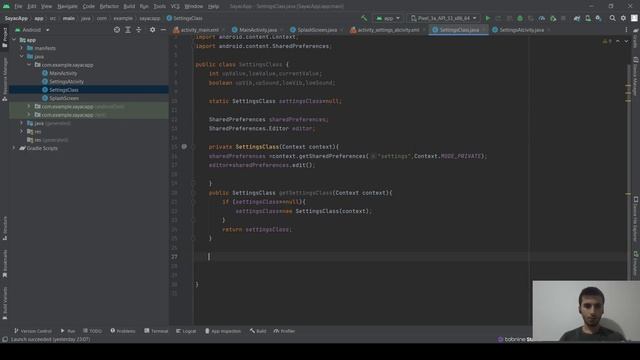Open the Structure side tab

[x=4, y=228]
